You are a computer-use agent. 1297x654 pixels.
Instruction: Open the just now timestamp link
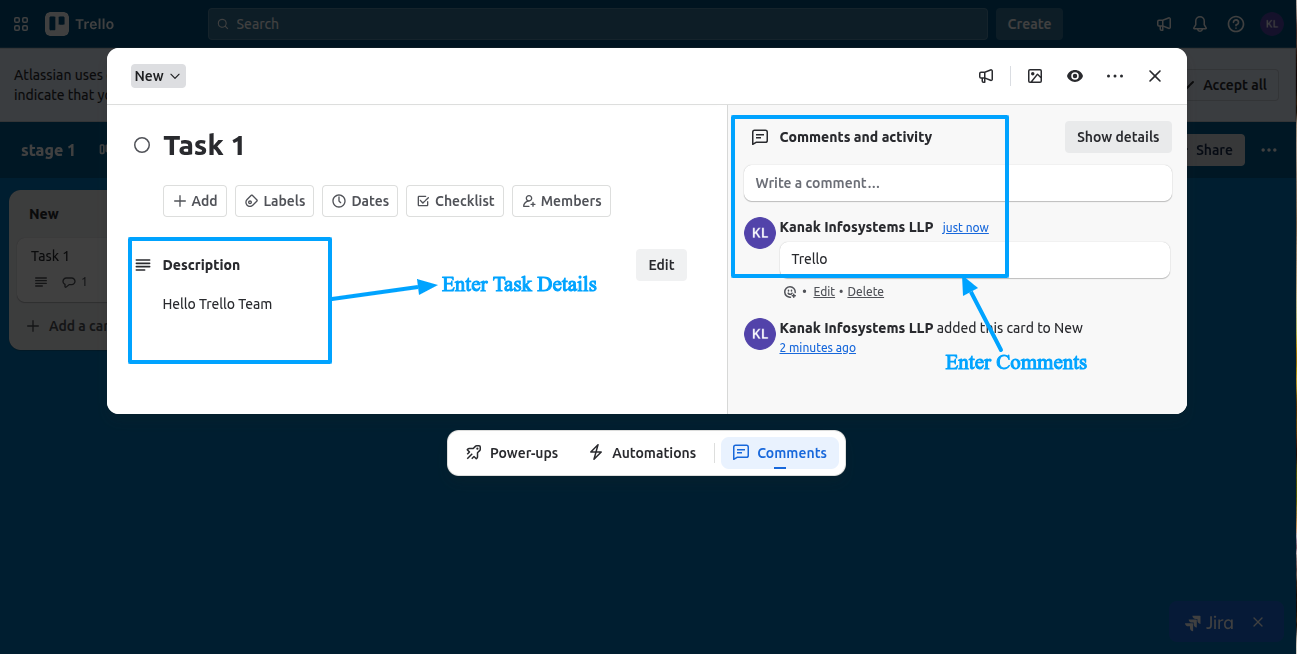click(965, 228)
